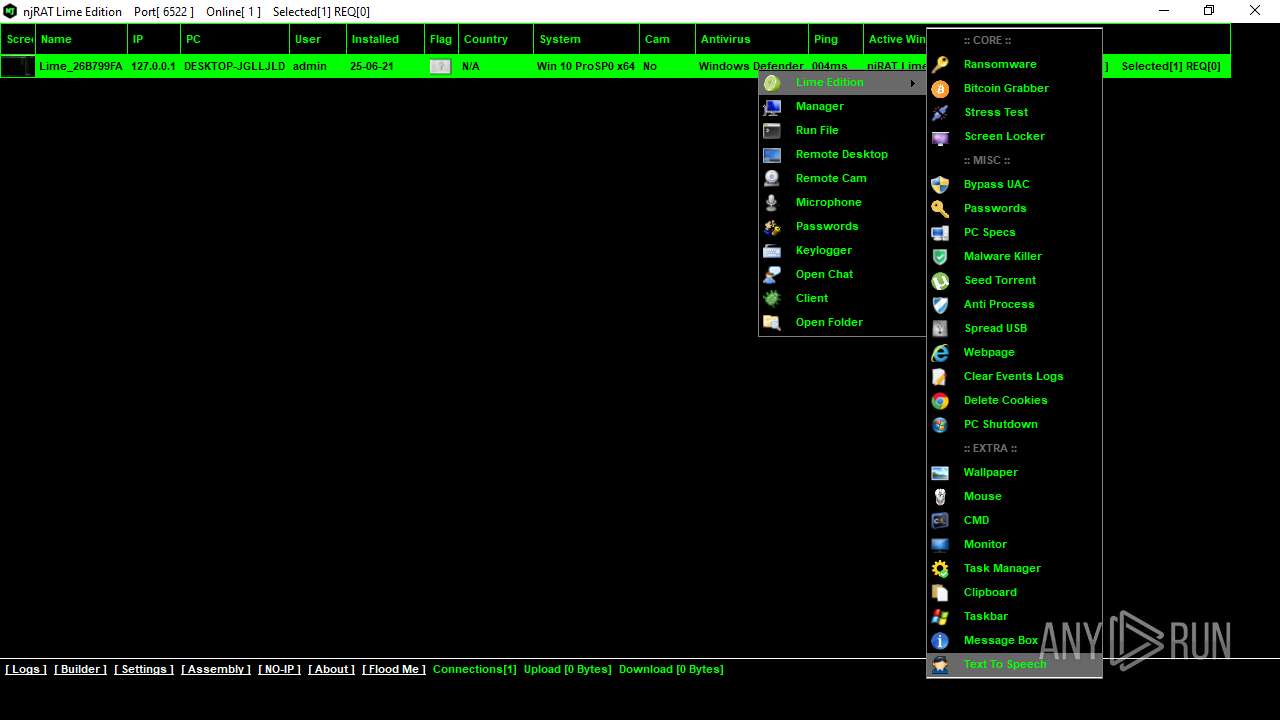Click the Flood Me link
This screenshot has height=720, width=1280.
(x=394, y=669)
